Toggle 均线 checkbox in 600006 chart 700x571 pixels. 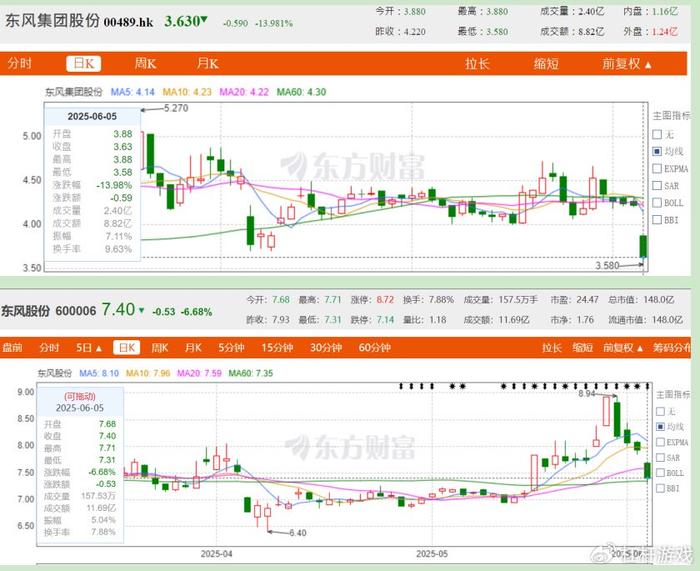(x=660, y=427)
